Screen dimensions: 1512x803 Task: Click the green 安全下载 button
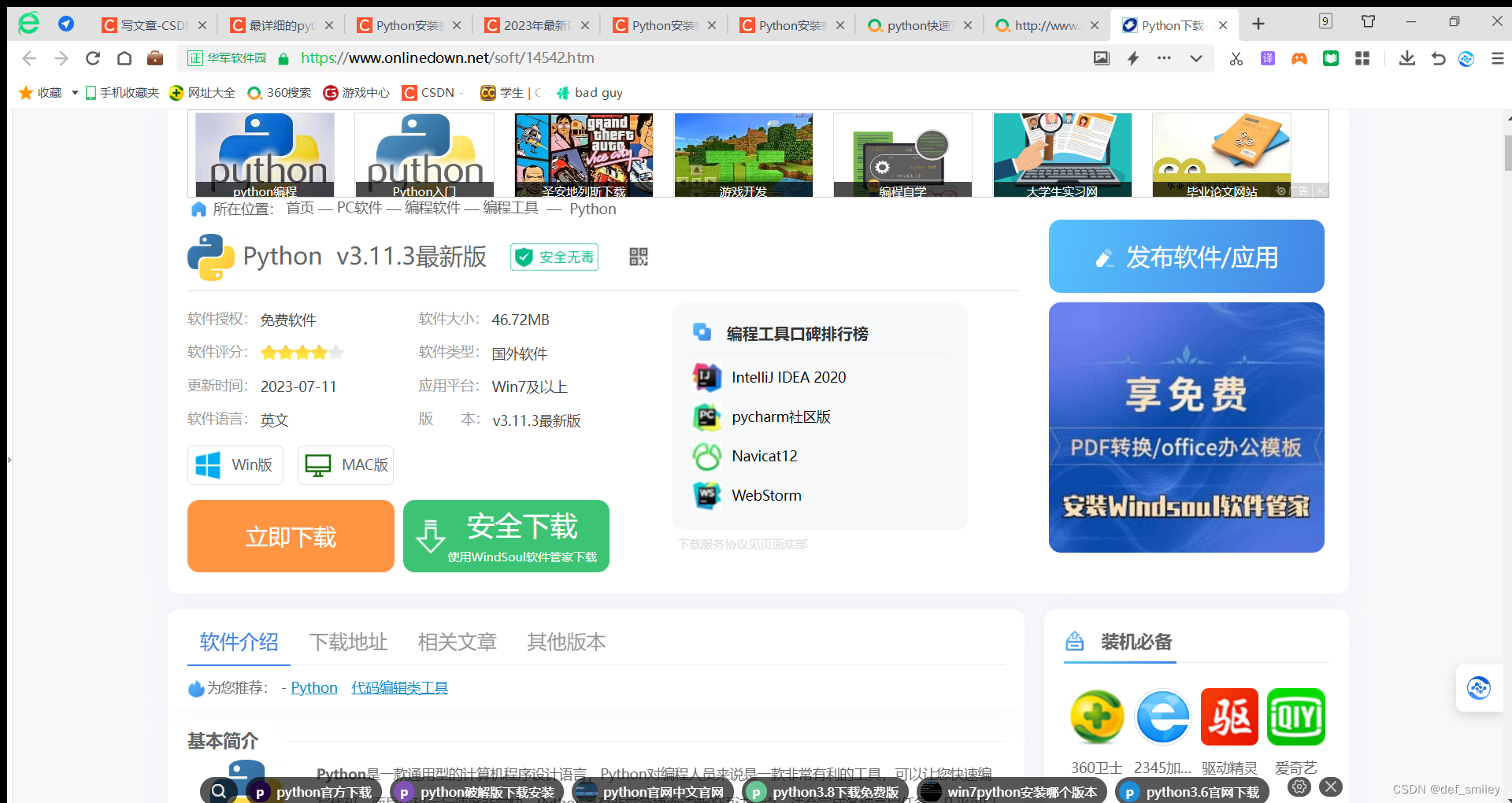(506, 536)
